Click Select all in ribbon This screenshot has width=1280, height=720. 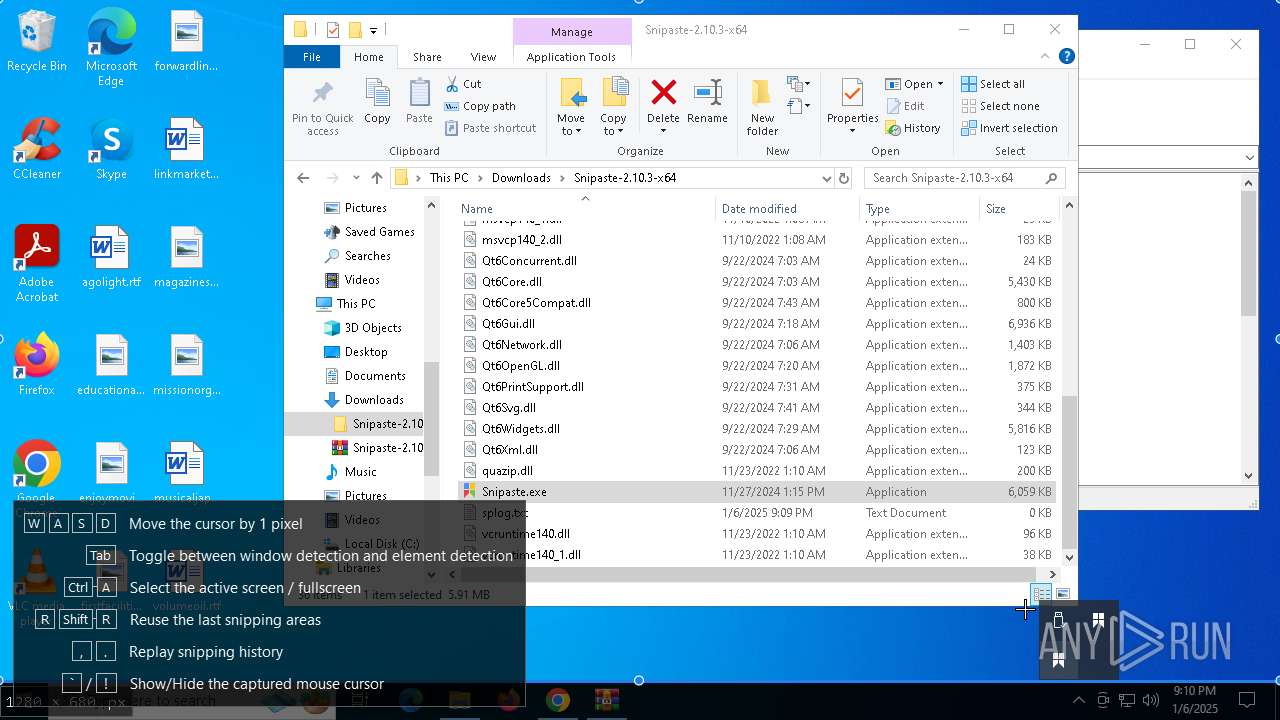[993, 84]
